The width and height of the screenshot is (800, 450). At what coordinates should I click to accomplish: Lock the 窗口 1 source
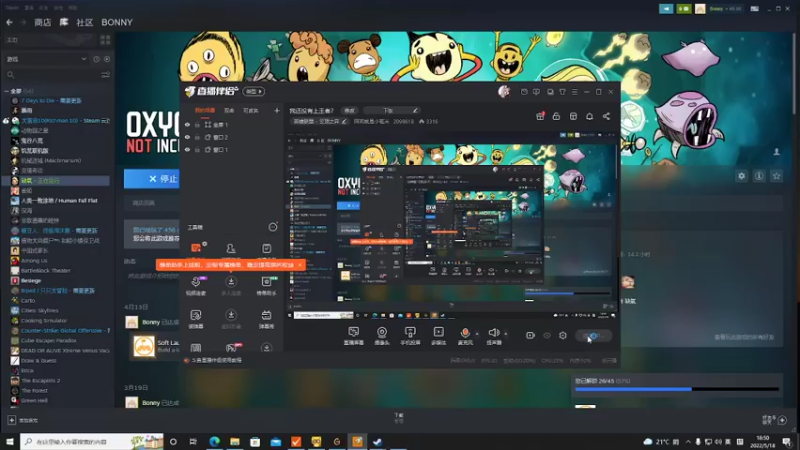tap(197, 150)
